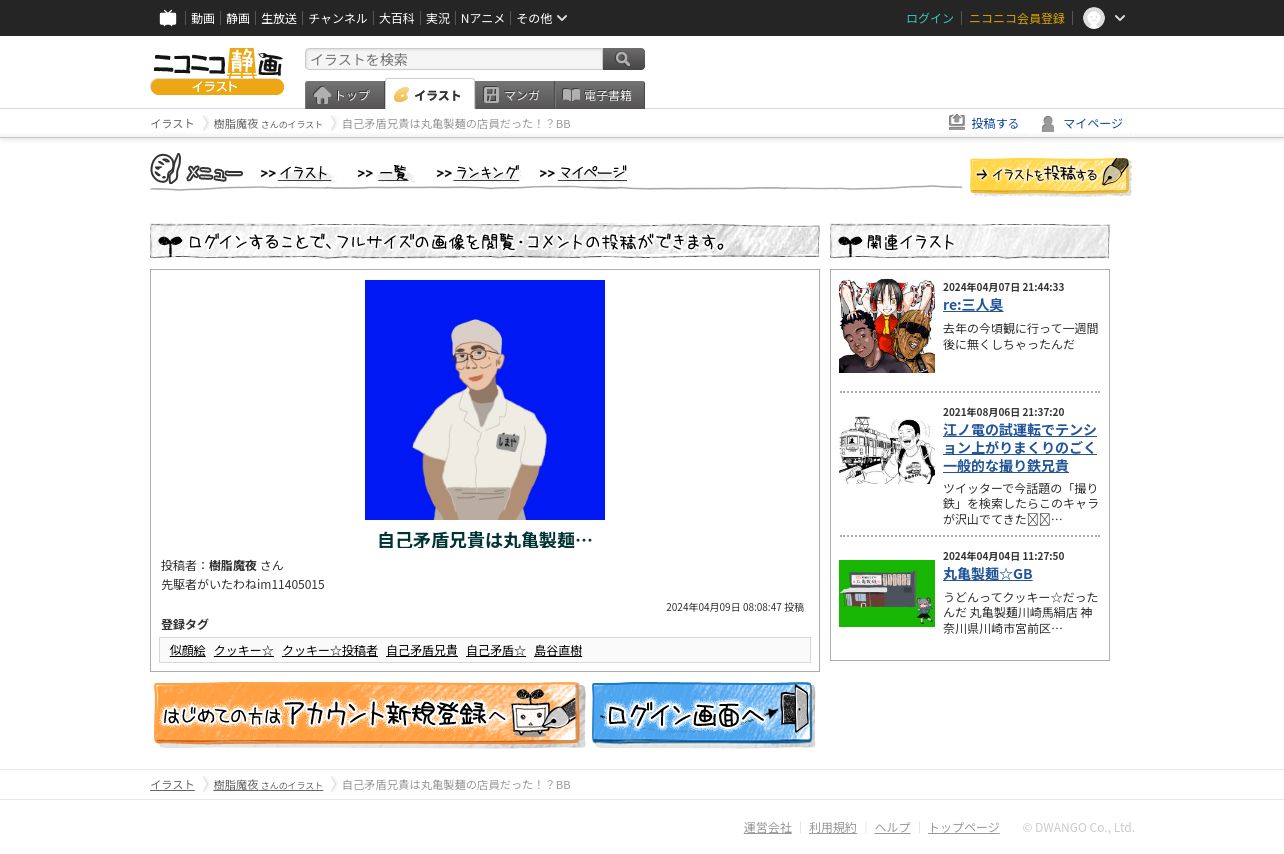The height and width of the screenshot is (854, 1284).
Task: Click the illustration title 自己矛盾兄貴は丸亀製麺…
Action: [485, 540]
